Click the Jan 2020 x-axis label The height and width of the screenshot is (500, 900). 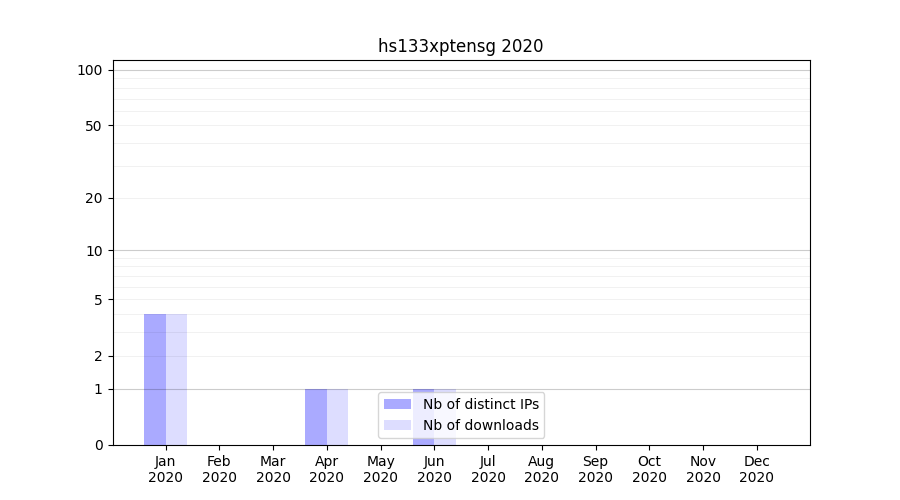tap(166, 469)
